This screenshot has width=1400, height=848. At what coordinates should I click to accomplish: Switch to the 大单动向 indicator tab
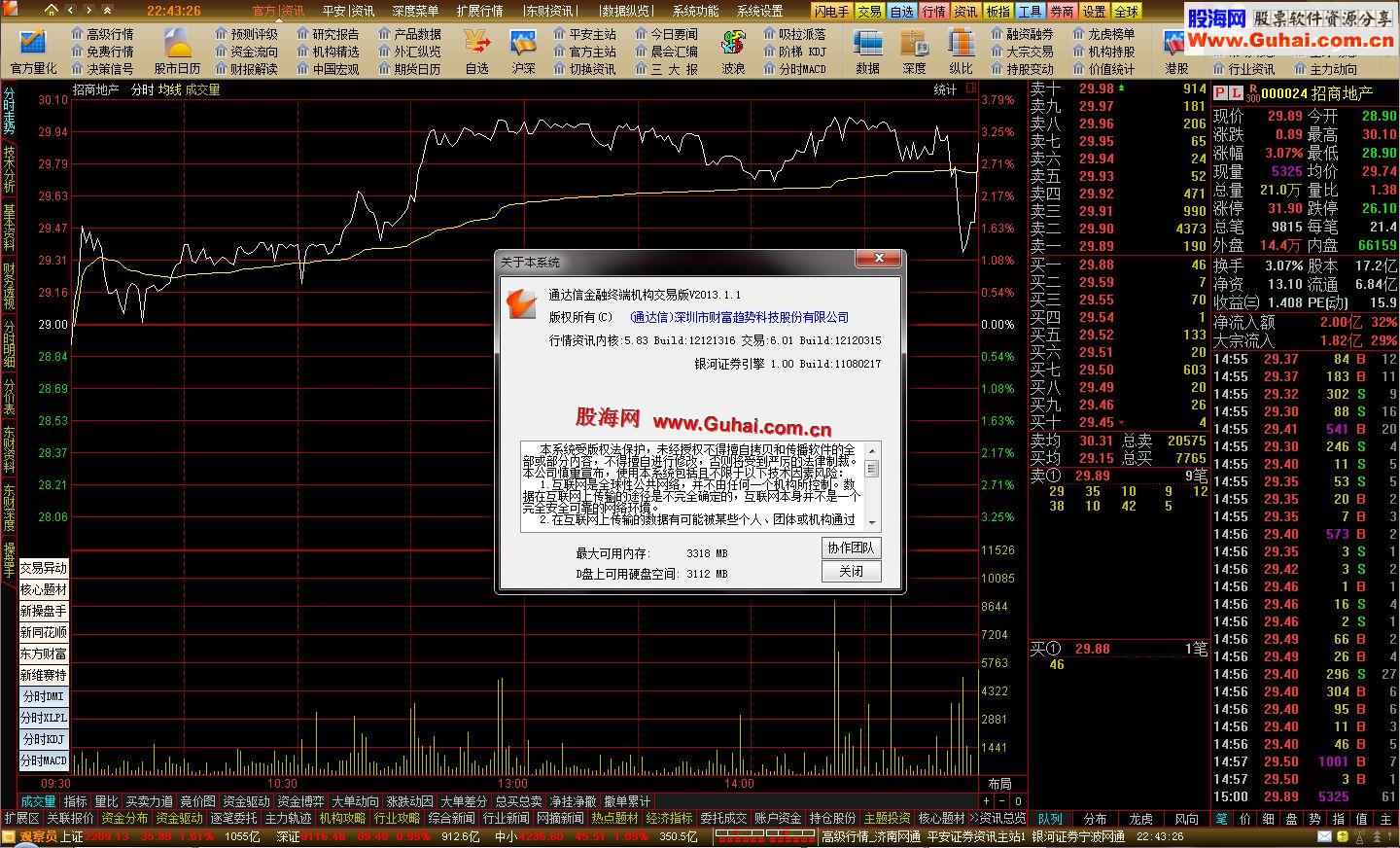pyautogui.click(x=355, y=801)
